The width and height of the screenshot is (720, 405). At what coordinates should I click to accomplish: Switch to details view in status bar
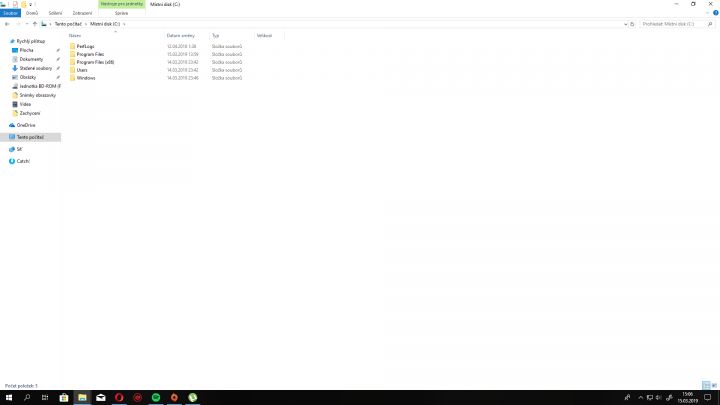tap(706, 385)
